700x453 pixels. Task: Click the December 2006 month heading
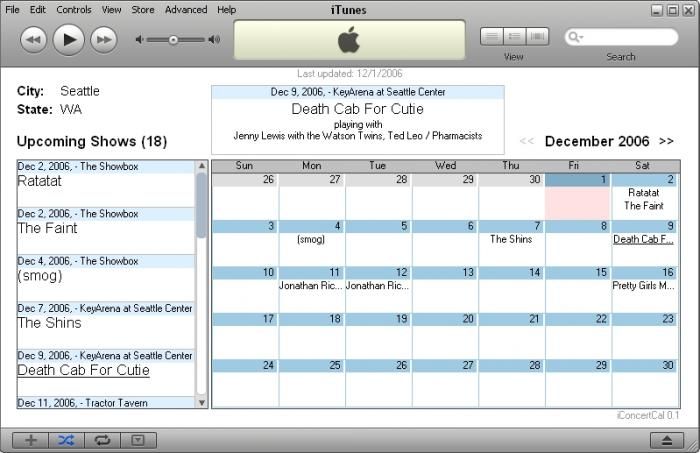597,141
